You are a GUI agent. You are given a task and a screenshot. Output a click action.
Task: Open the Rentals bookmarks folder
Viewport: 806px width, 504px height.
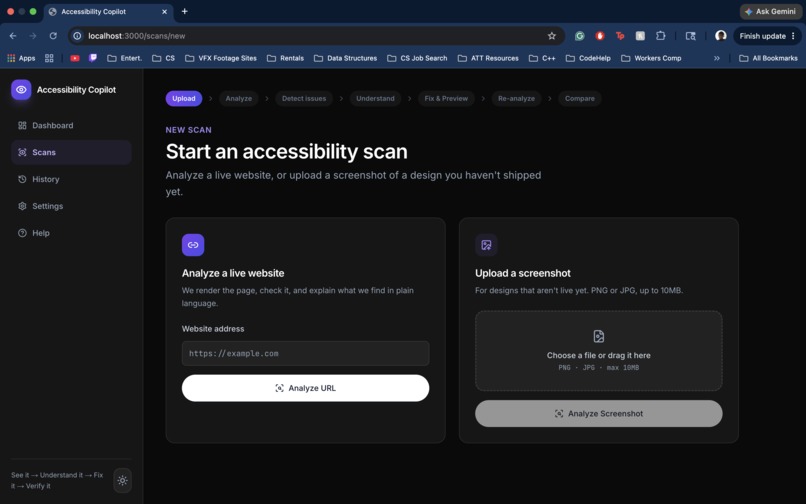pyautogui.click(x=285, y=58)
